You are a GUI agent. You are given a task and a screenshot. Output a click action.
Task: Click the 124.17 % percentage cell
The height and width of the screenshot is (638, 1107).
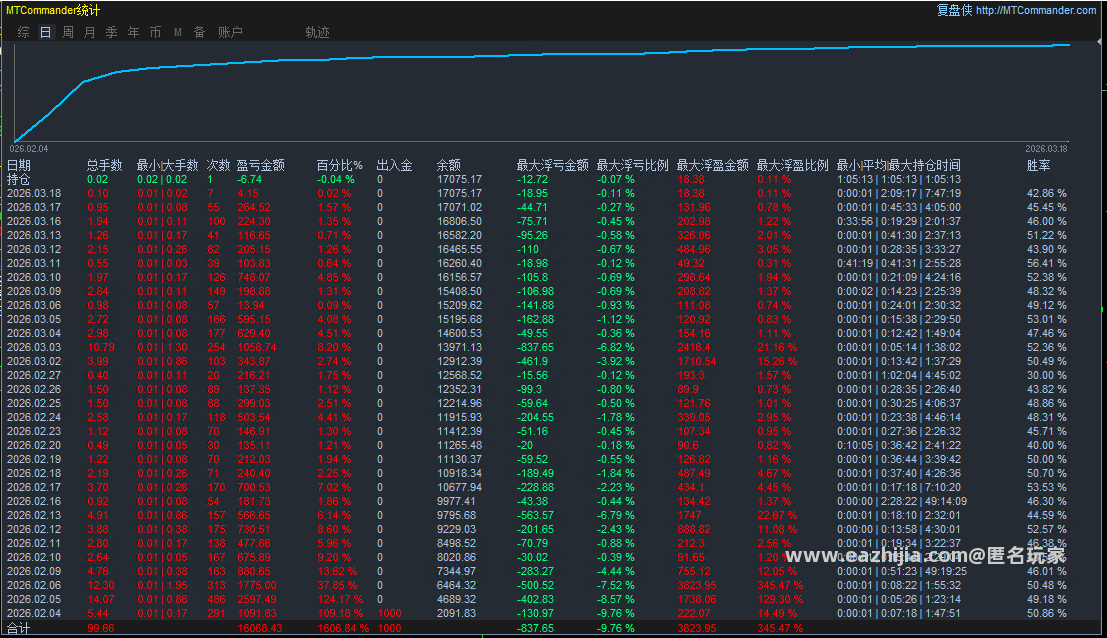tap(340, 599)
